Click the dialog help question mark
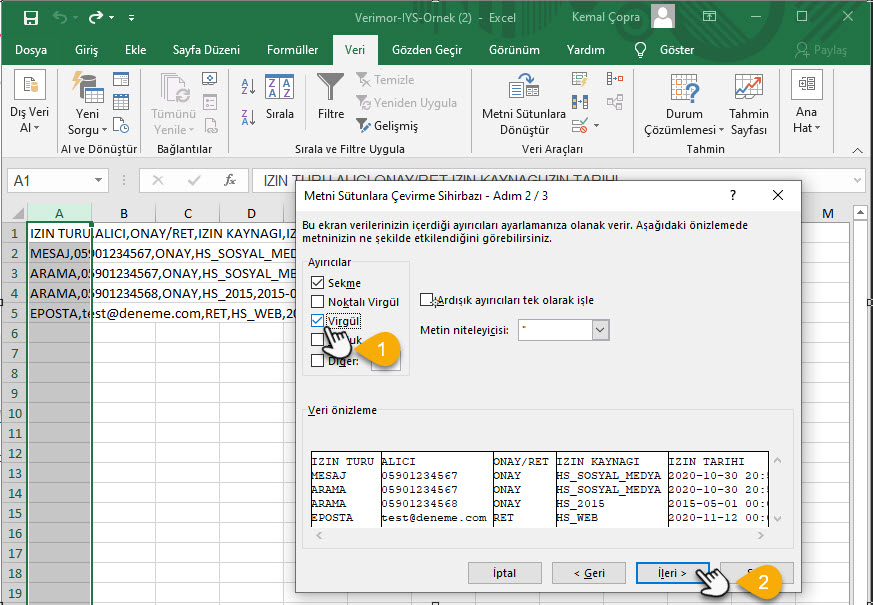Viewport: 873px width, 605px height. (733, 195)
